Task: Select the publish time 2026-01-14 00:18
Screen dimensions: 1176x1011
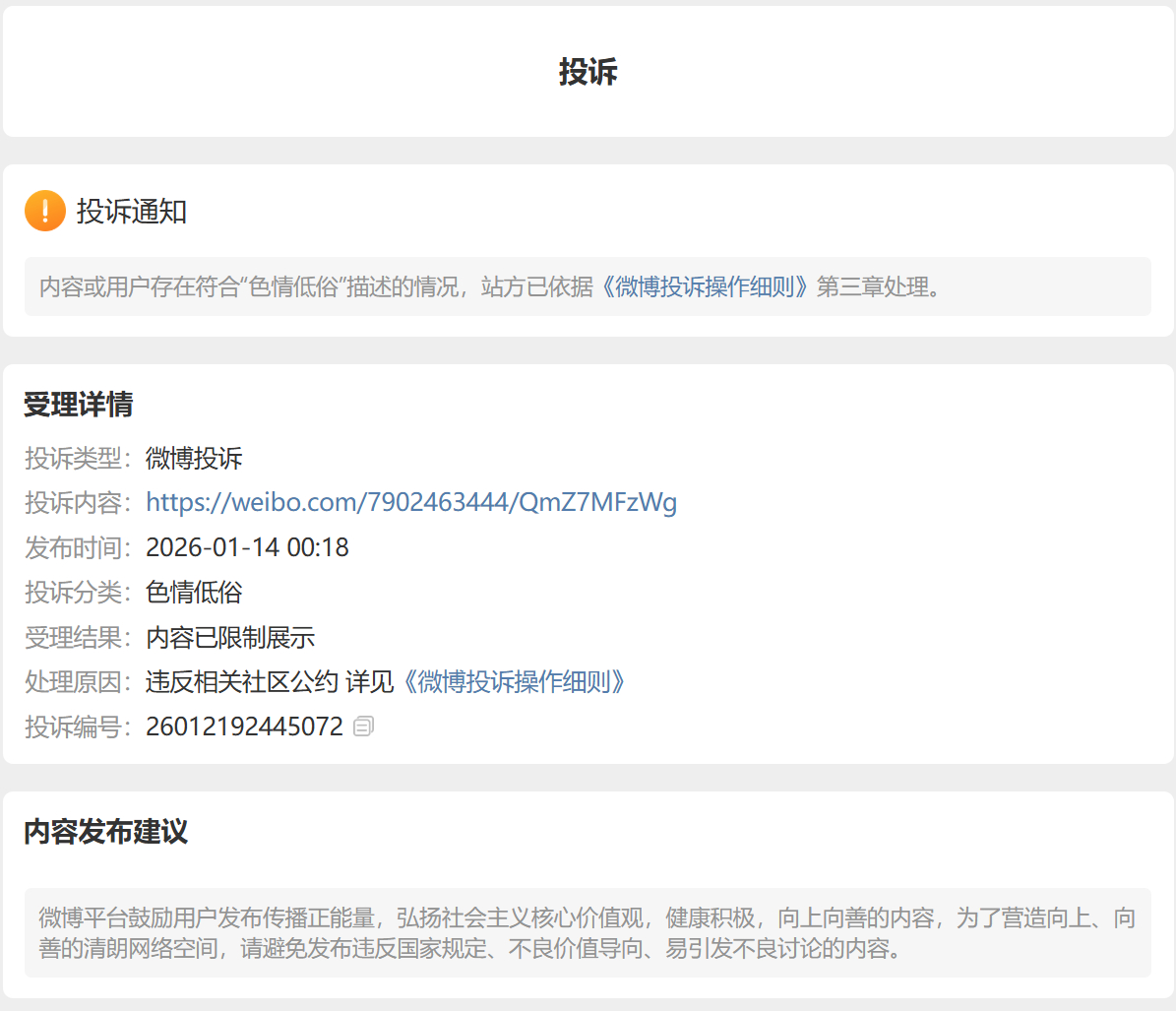Action: point(246,546)
